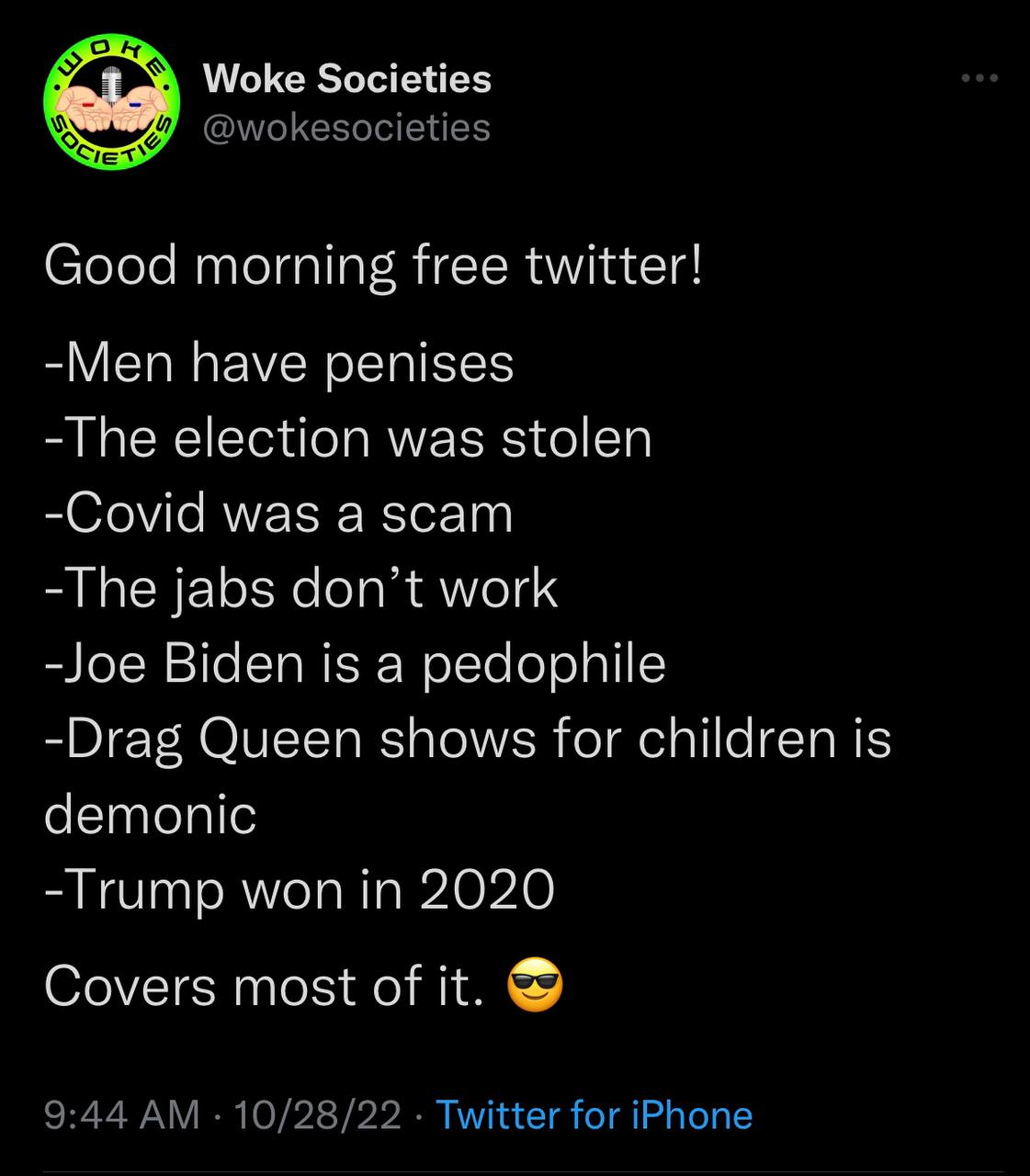This screenshot has width=1030, height=1176.
Task: Click the 'Good morning free twitter!' line
Action: 373,266
